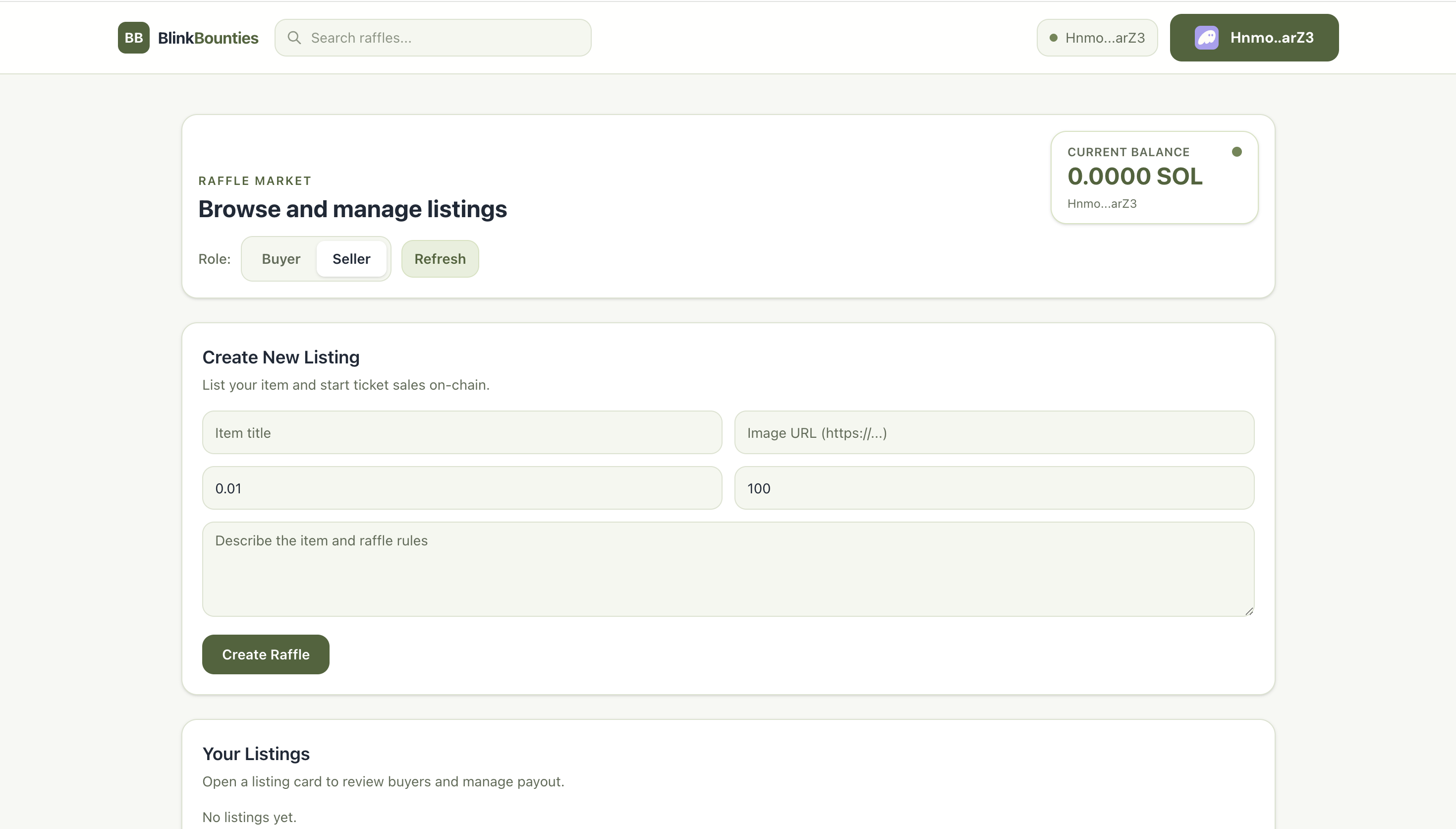Click the ticket price field showing 0.01
Viewport: 1456px width, 829px height.
(x=461, y=488)
